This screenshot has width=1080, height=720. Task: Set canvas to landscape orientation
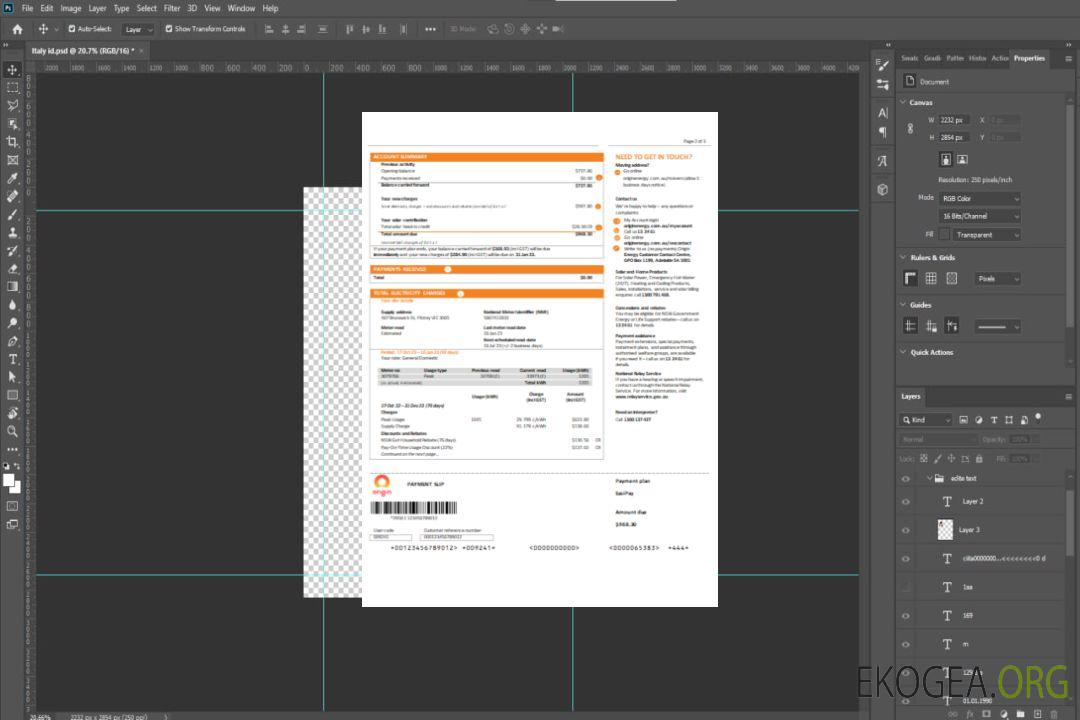pos(962,159)
